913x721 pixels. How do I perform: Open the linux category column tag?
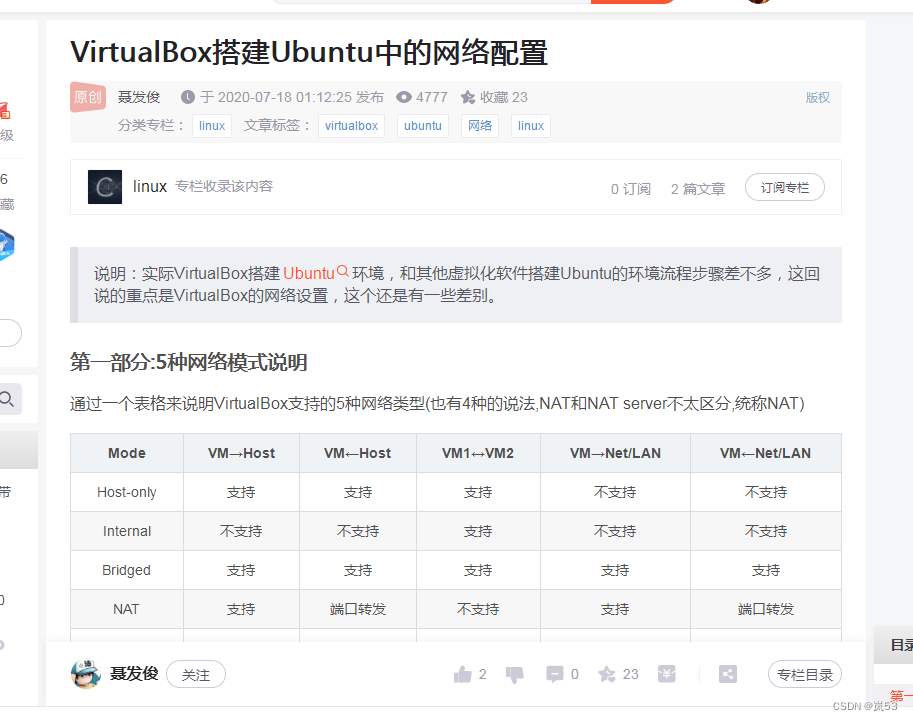point(212,126)
